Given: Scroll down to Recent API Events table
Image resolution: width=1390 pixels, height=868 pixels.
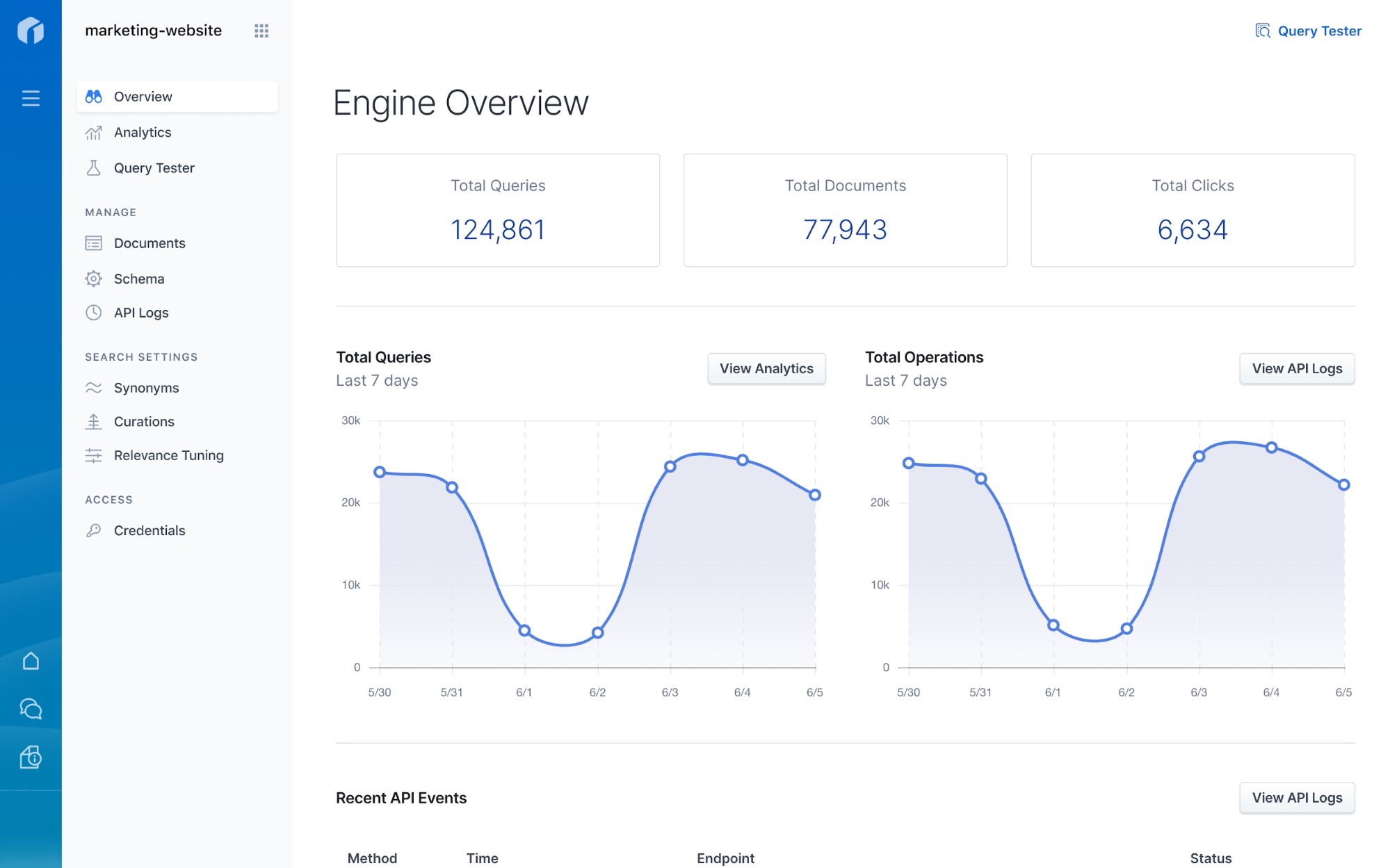Looking at the screenshot, I should (401, 796).
